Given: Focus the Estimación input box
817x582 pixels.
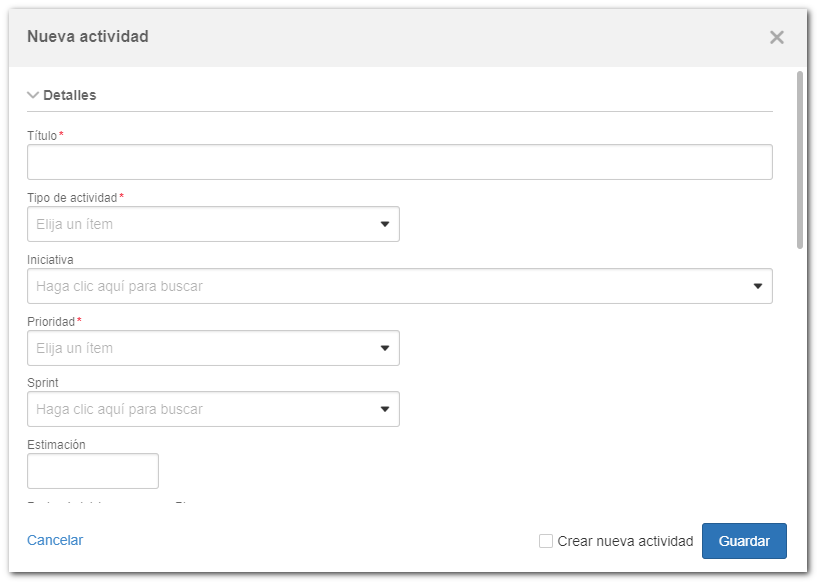Looking at the screenshot, I should coord(93,471).
